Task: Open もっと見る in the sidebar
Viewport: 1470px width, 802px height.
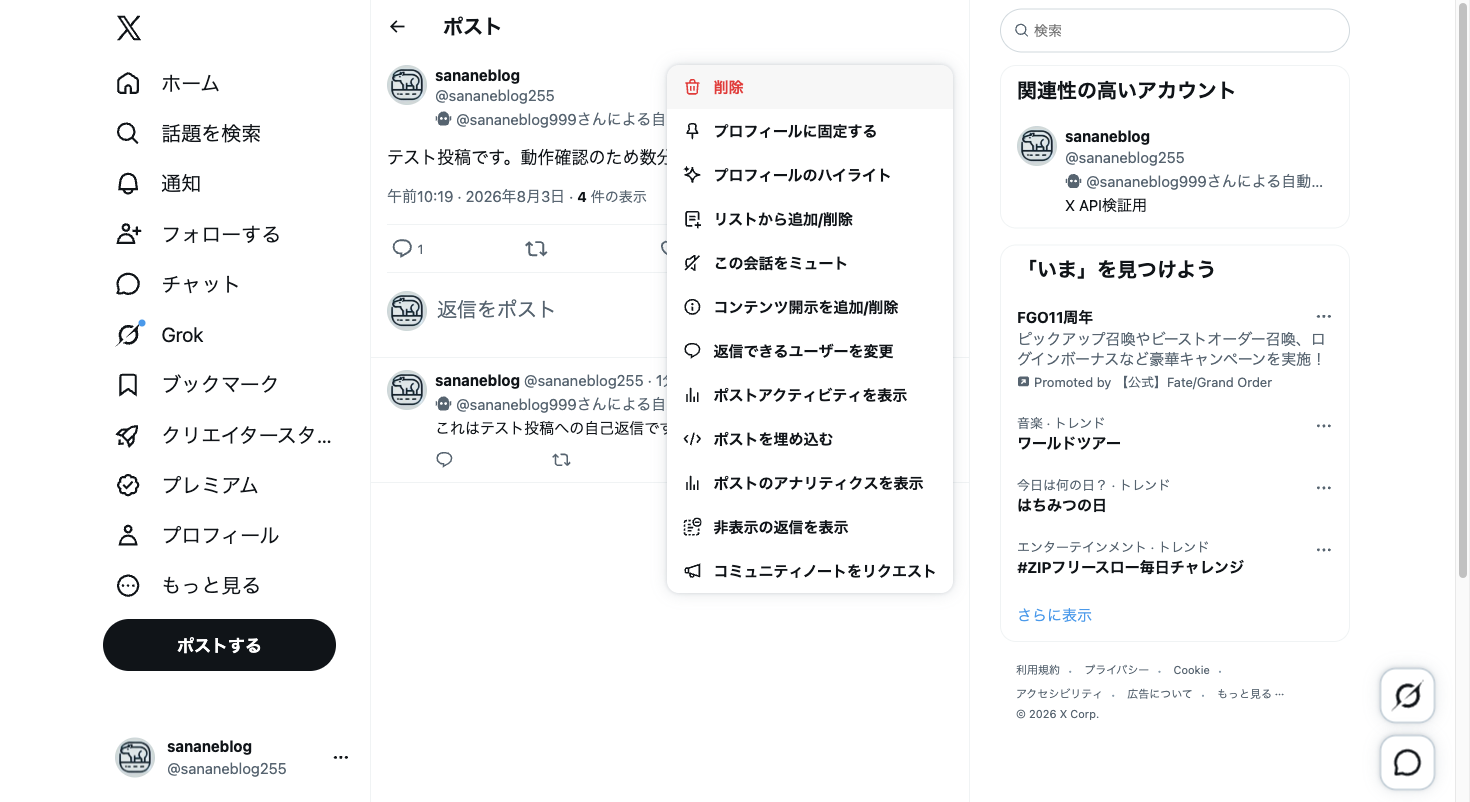Action: 188,585
